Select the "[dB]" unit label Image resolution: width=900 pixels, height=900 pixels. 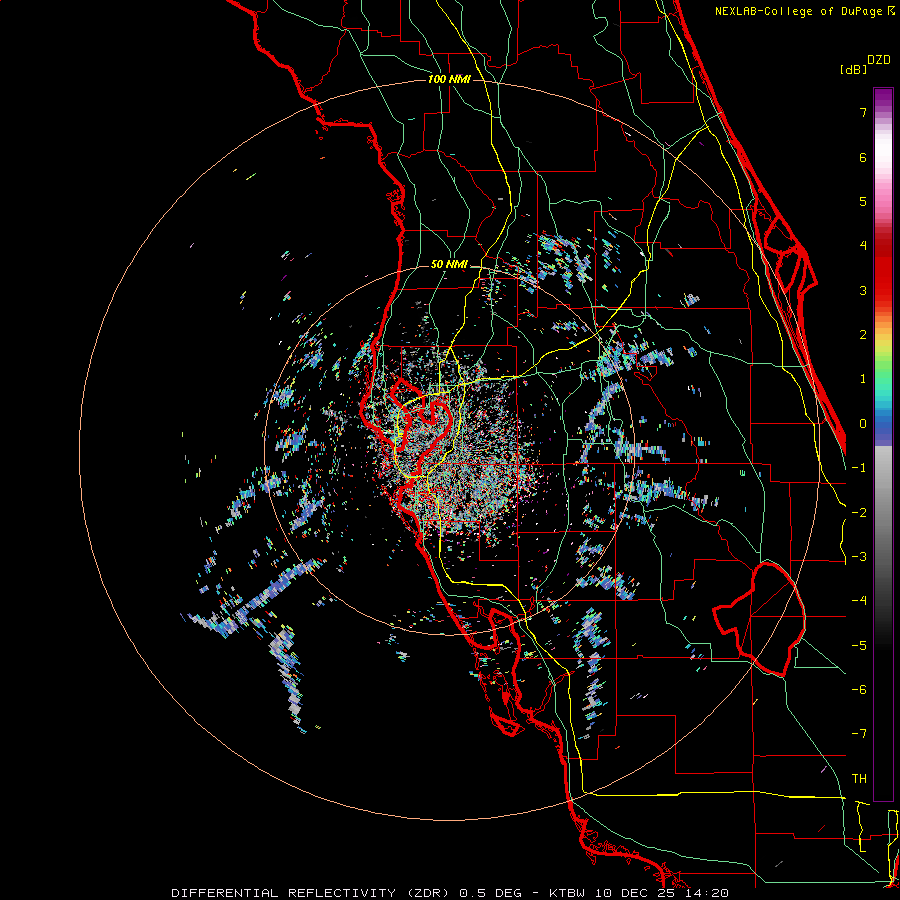click(853, 69)
